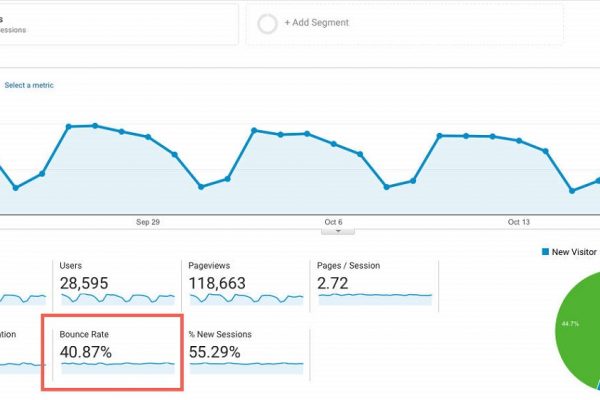This screenshot has width=600, height=400.
Task: Click the Oct 6 axis date label
Action: click(x=333, y=222)
